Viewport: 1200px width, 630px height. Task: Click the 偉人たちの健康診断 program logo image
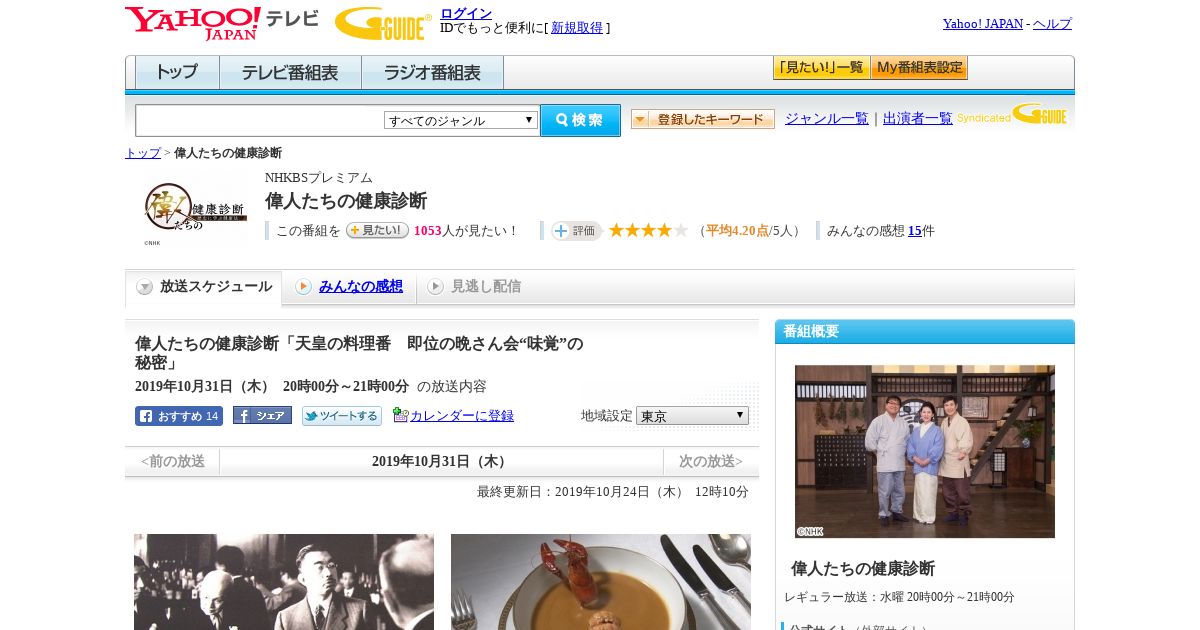coord(194,213)
